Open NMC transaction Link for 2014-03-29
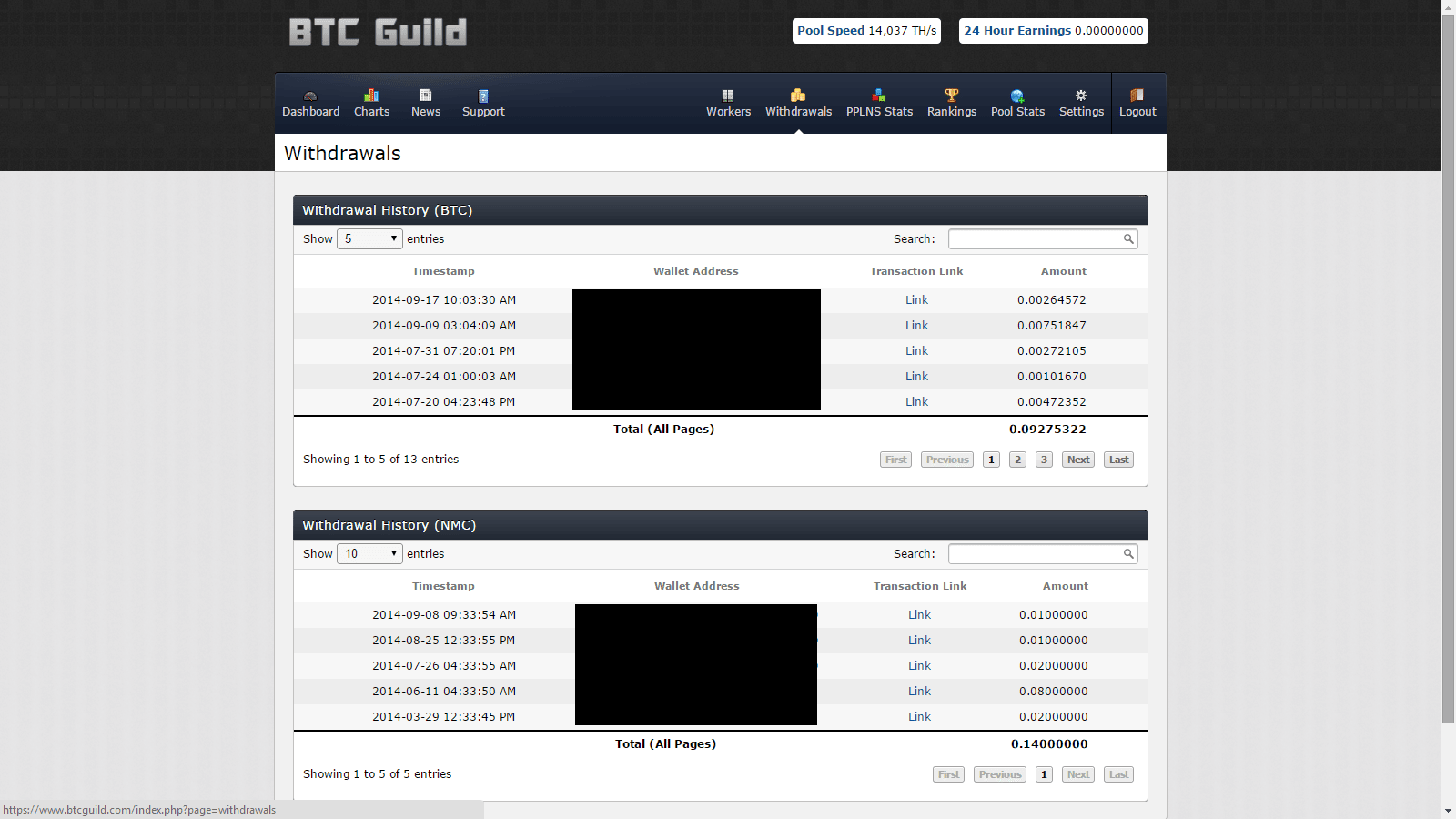The image size is (1456, 819). [x=919, y=717]
